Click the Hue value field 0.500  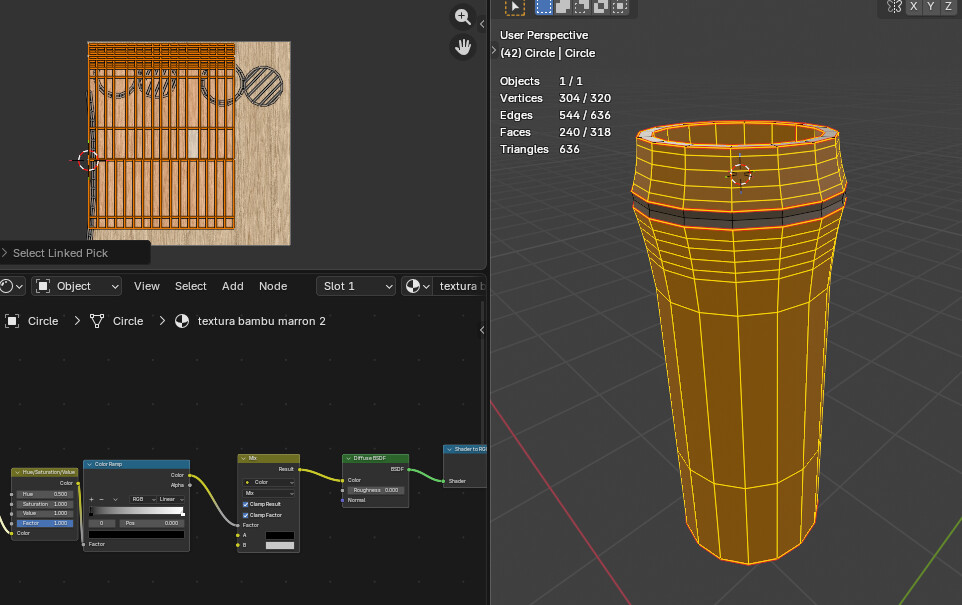45,494
